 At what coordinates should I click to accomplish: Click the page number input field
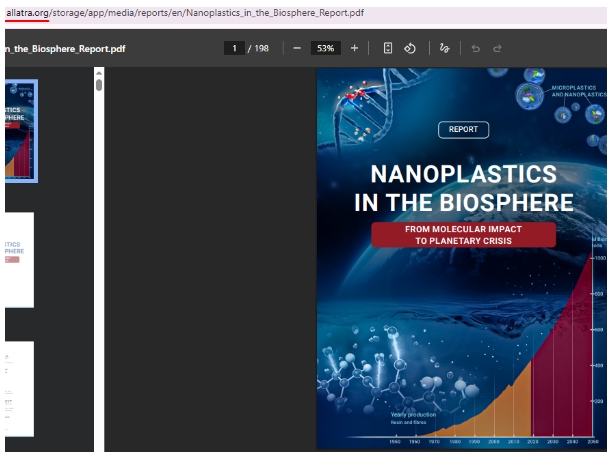click(x=234, y=48)
